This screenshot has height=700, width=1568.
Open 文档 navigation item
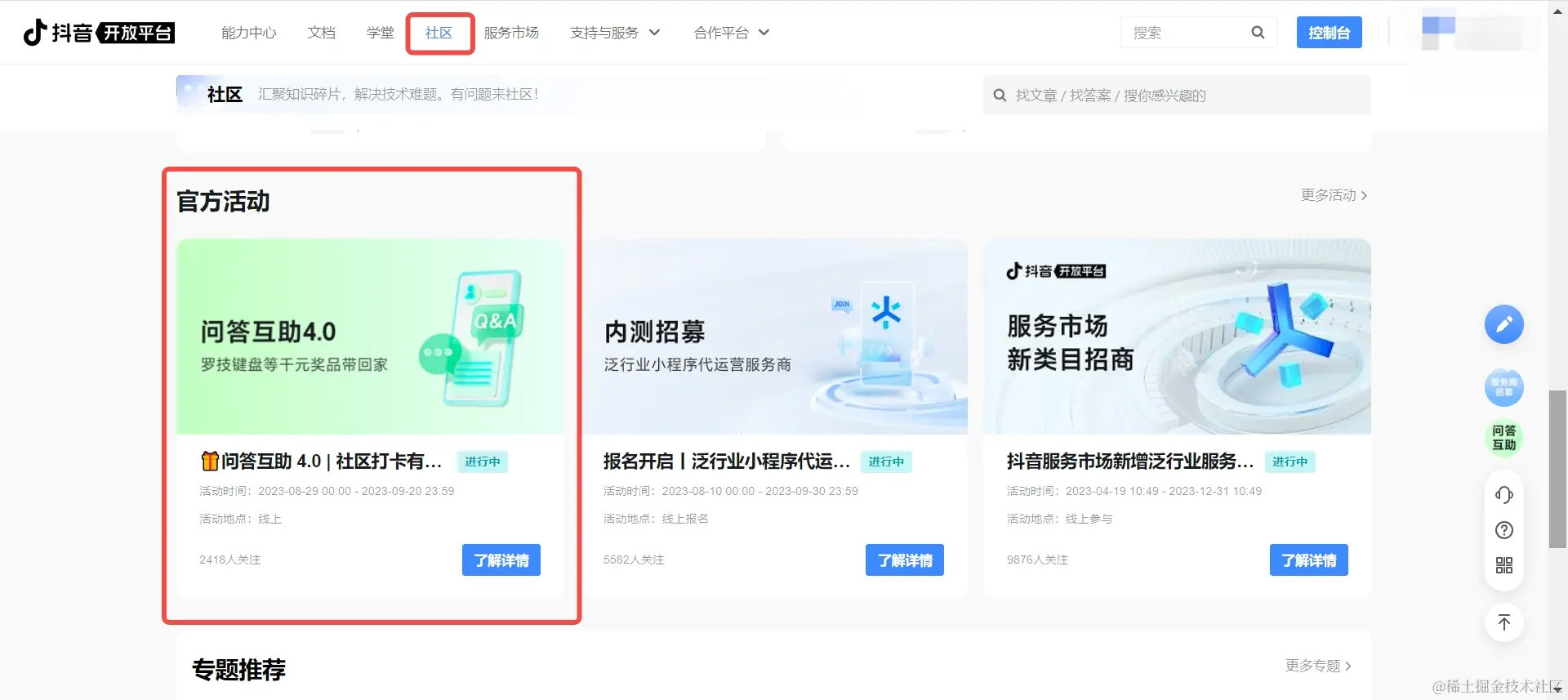pyautogui.click(x=322, y=33)
